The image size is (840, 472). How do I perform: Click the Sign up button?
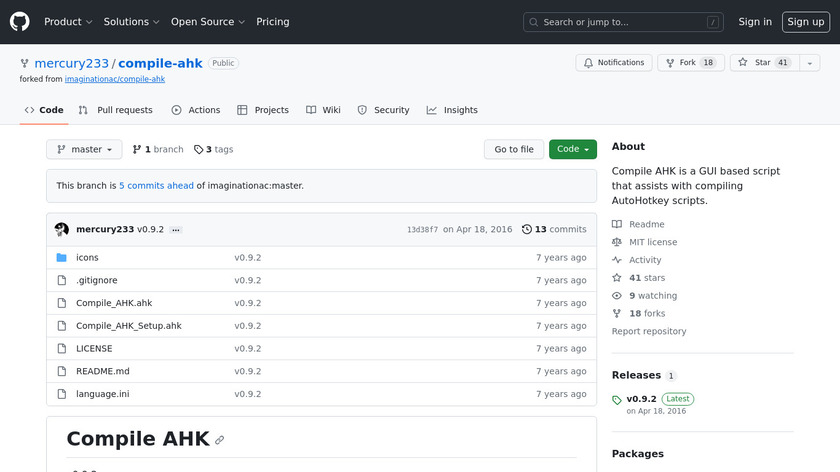pos(806,22)
